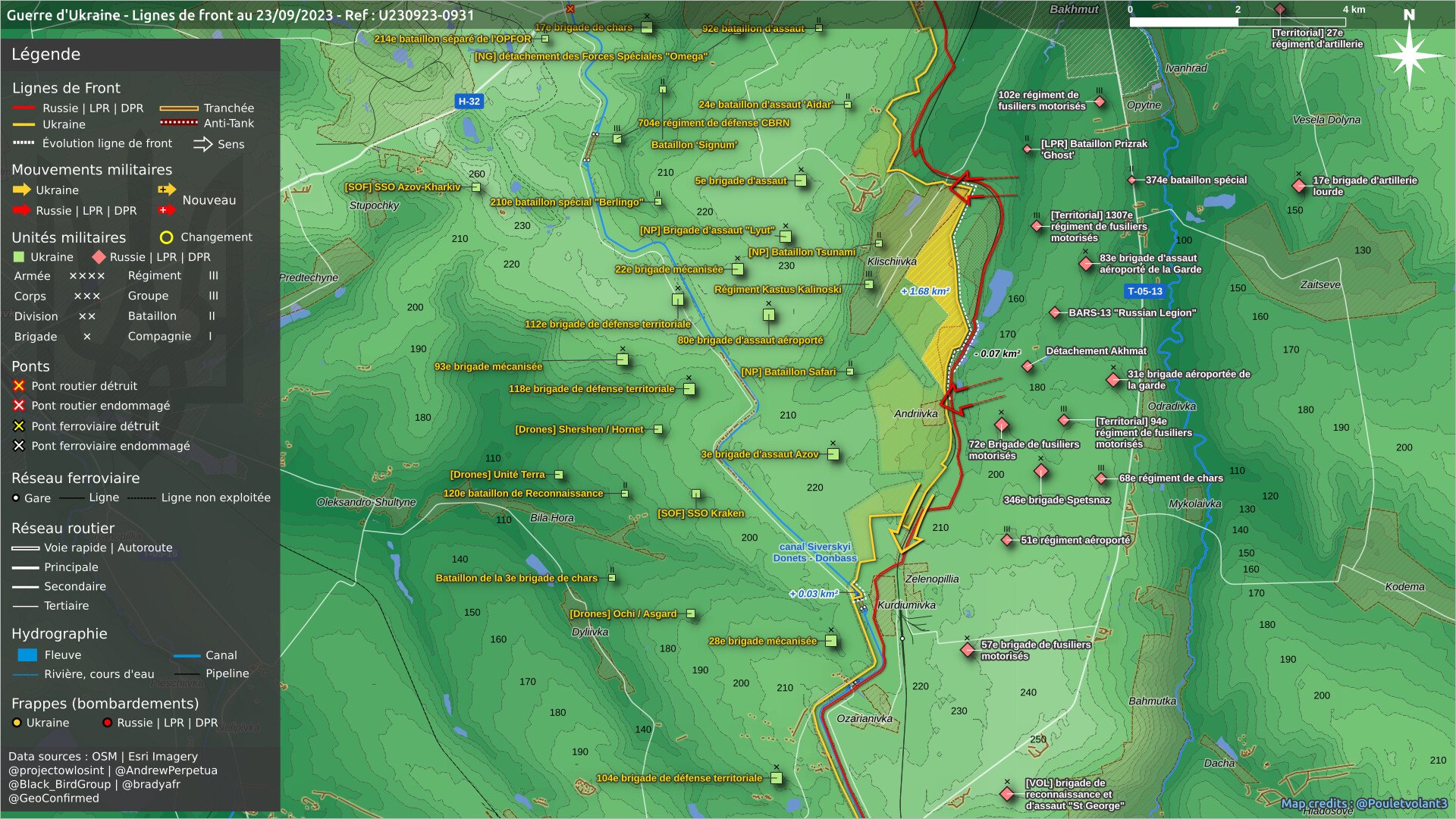The image size is (1456, 819).
Task: Click the yellow Changement circle in legend
Action: [x=166, y=237]
